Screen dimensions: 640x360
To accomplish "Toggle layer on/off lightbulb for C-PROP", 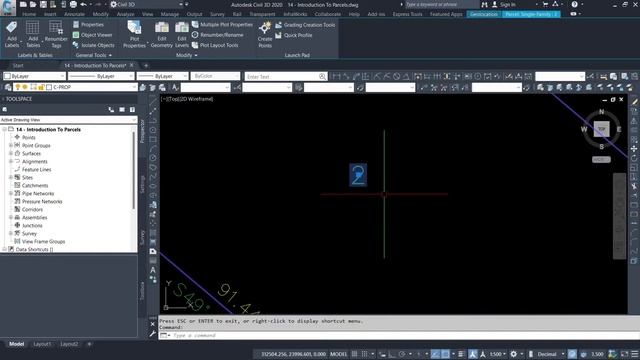I will point(18,87).
